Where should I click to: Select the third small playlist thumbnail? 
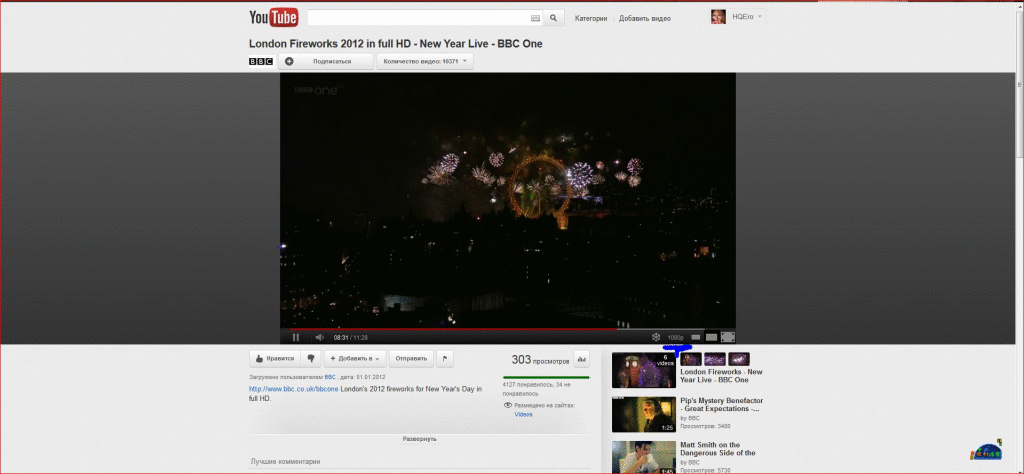click(x=739, y=359)
